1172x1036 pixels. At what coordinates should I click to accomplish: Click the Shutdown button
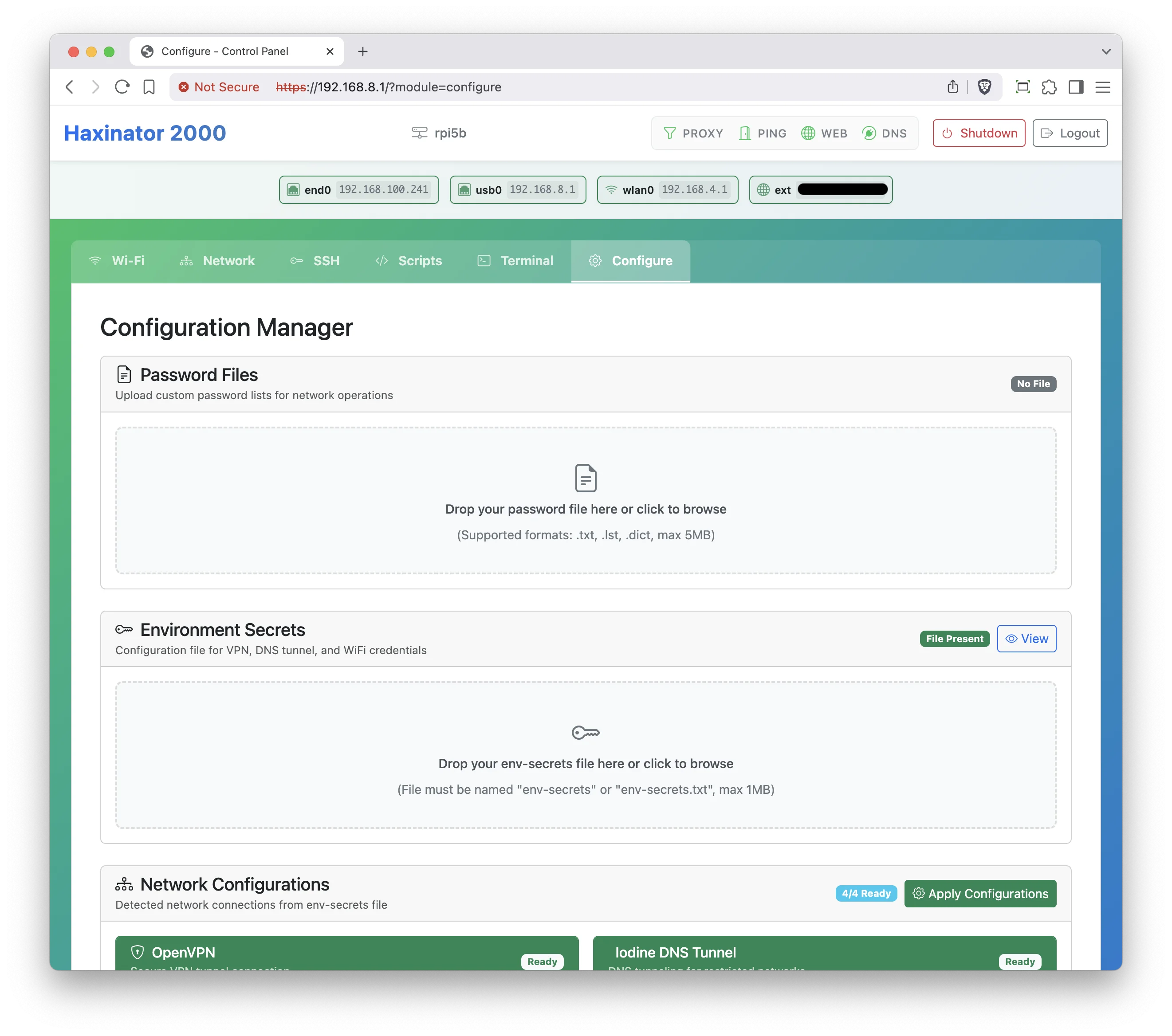(979, 133)
